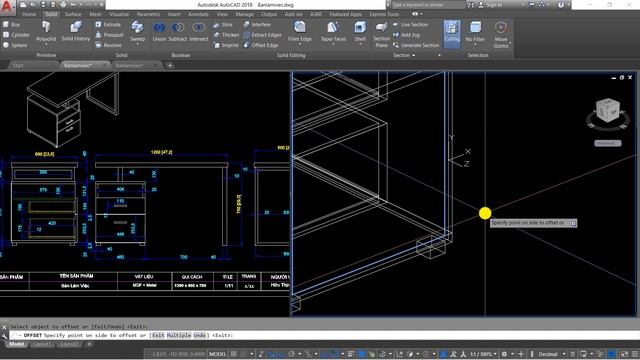This screenshot has width=640, height=360.
Task: Choose the Slice tool
Action: 223,25
